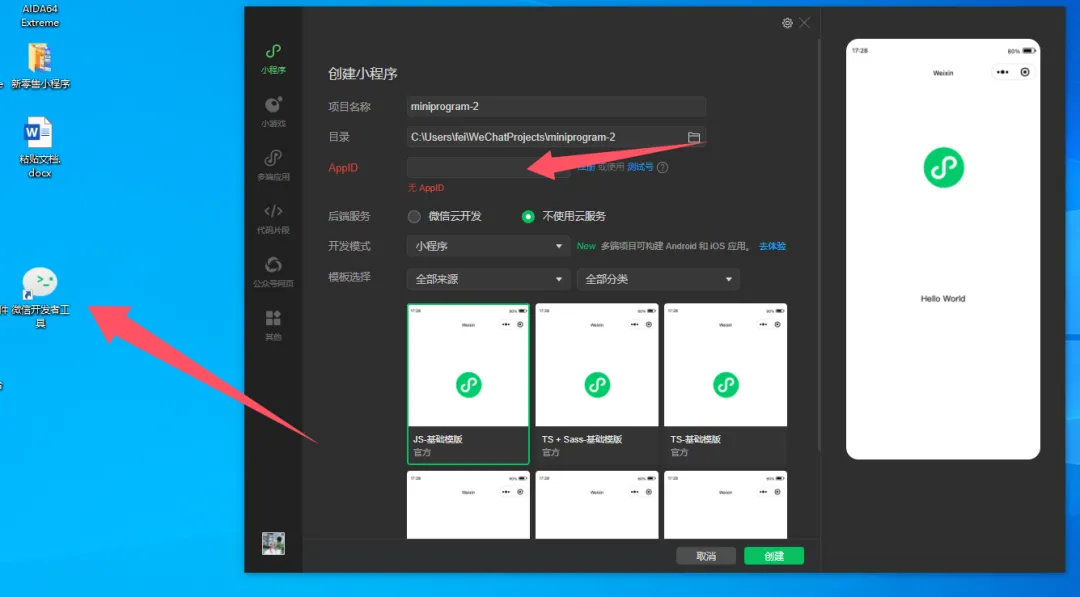The image size is (1080, 597).
Task: Expand the 全部分类 template dropdown
Action: coord(658,279)
